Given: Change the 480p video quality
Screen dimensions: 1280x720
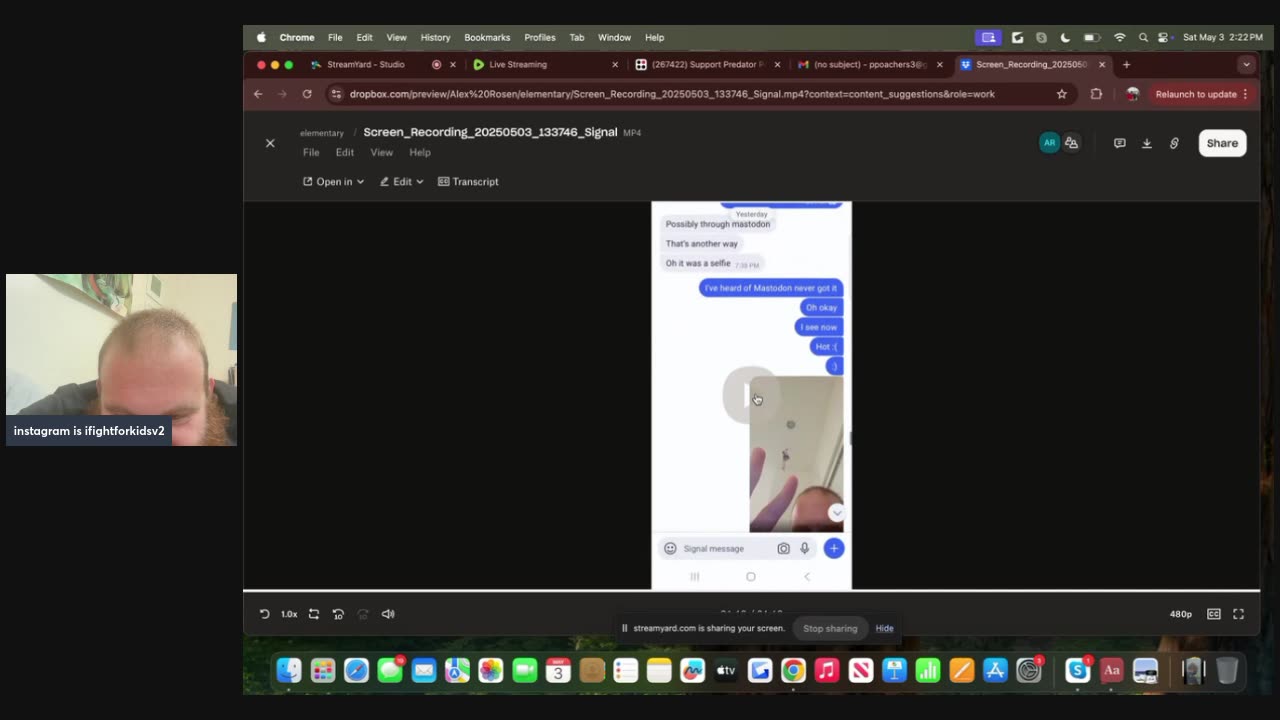Looking at the screenshot, I should click(1181, 614).
